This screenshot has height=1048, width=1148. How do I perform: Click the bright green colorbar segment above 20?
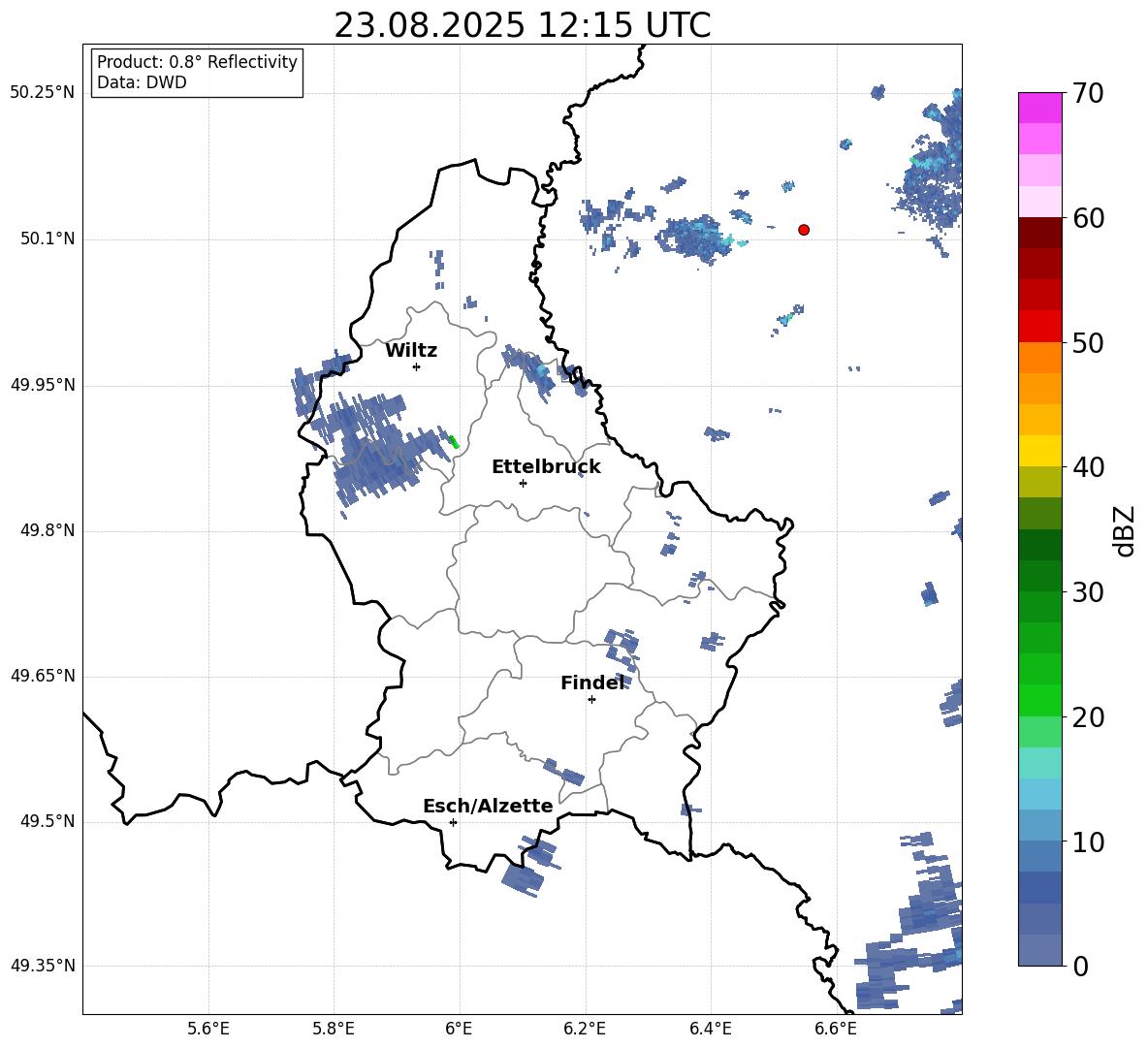pos(1039,700)
